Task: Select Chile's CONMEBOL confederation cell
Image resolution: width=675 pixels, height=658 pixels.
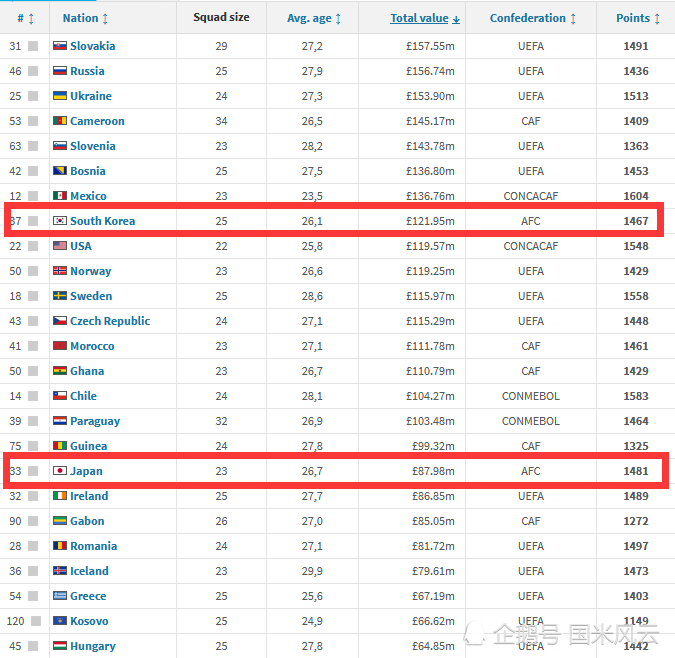Action: [531, 396]
